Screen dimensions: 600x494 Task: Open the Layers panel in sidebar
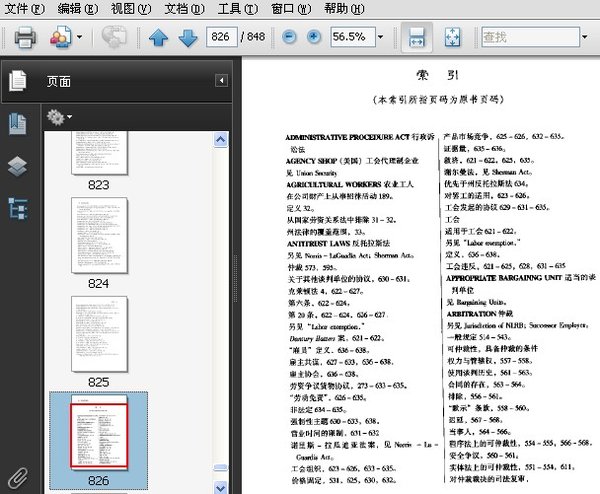coord(17,166)
